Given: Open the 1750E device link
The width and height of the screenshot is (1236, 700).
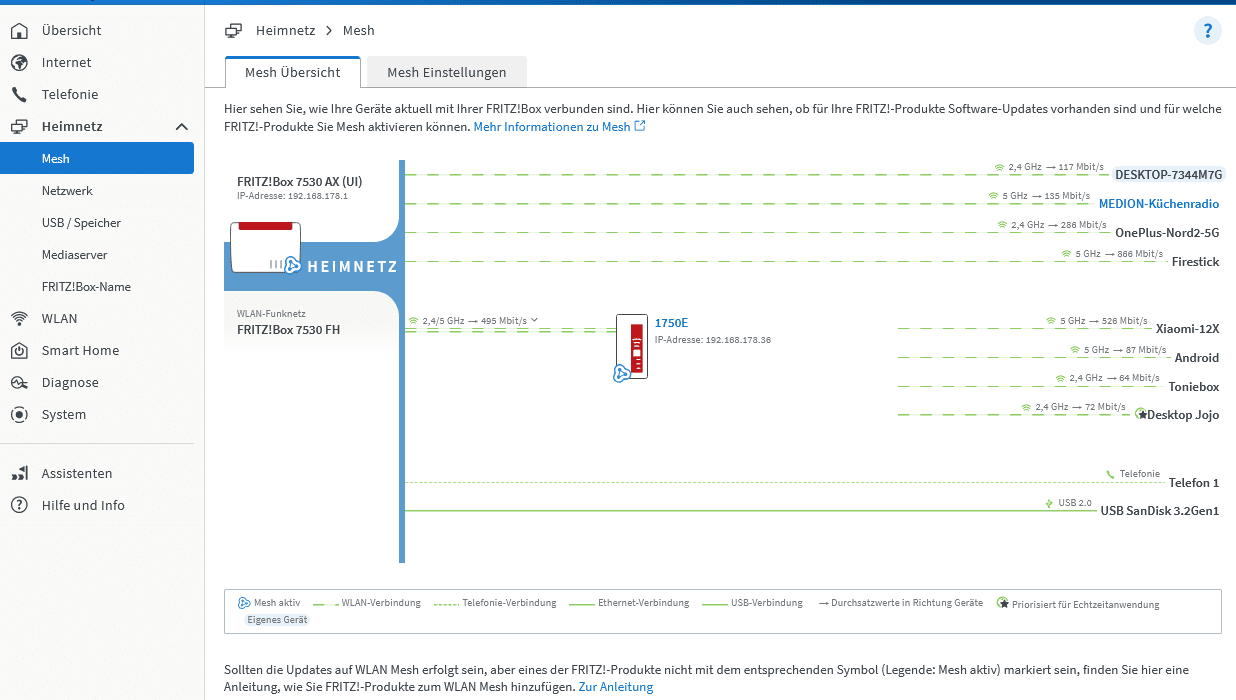Looking at the screenshot, I should [x=671, y=323].
